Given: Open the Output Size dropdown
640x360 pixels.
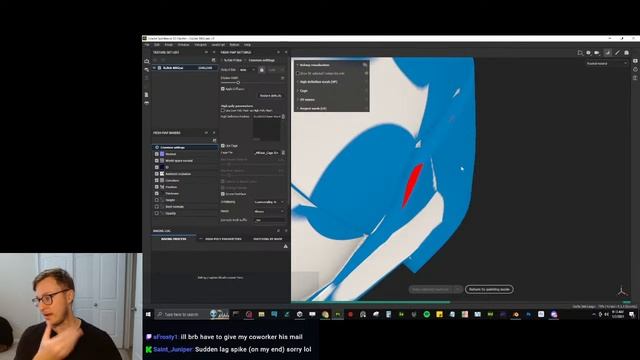Looking at the screenshot, I should click(x=247, y=70).
